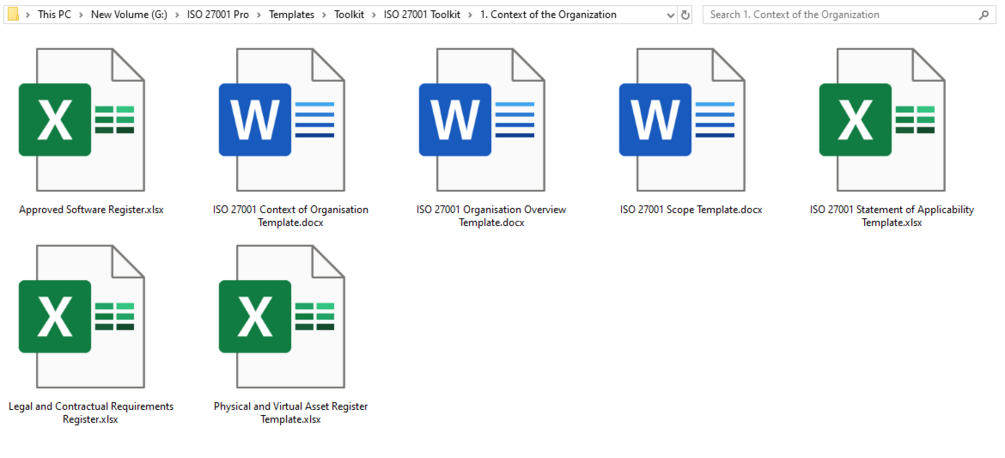The image size is (1005, 458).
Task: Expand the chevron after Toolkit breadcrumb
Action: (x=374, y=15)
